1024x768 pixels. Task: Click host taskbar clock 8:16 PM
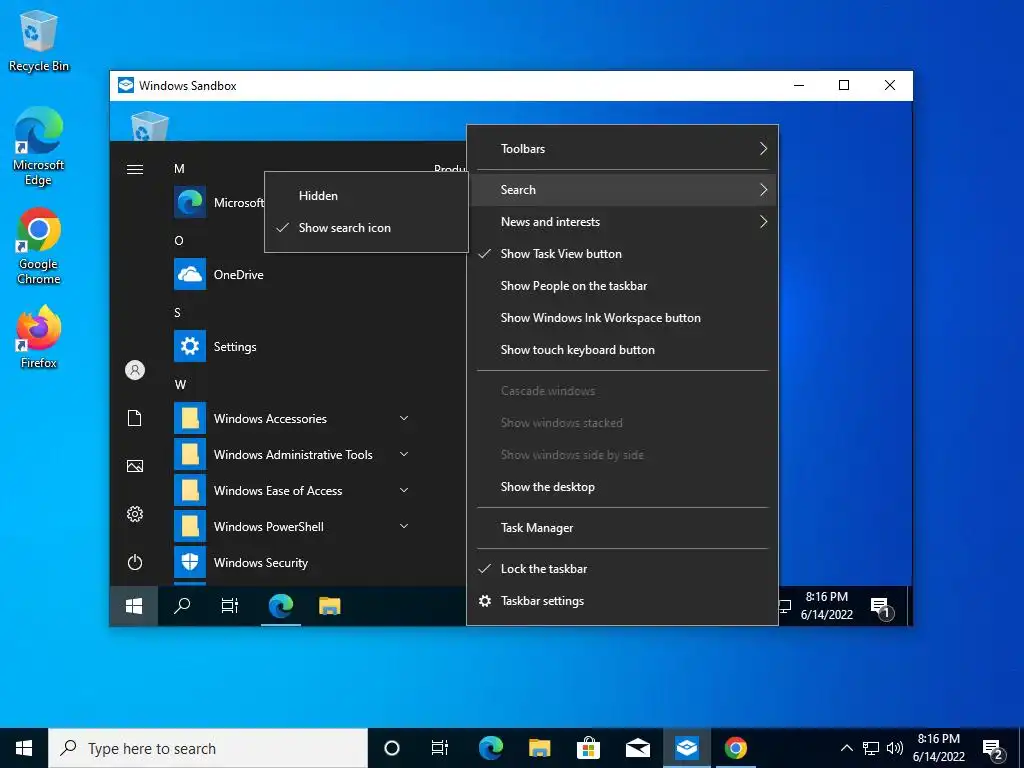(x=938, y=748)
